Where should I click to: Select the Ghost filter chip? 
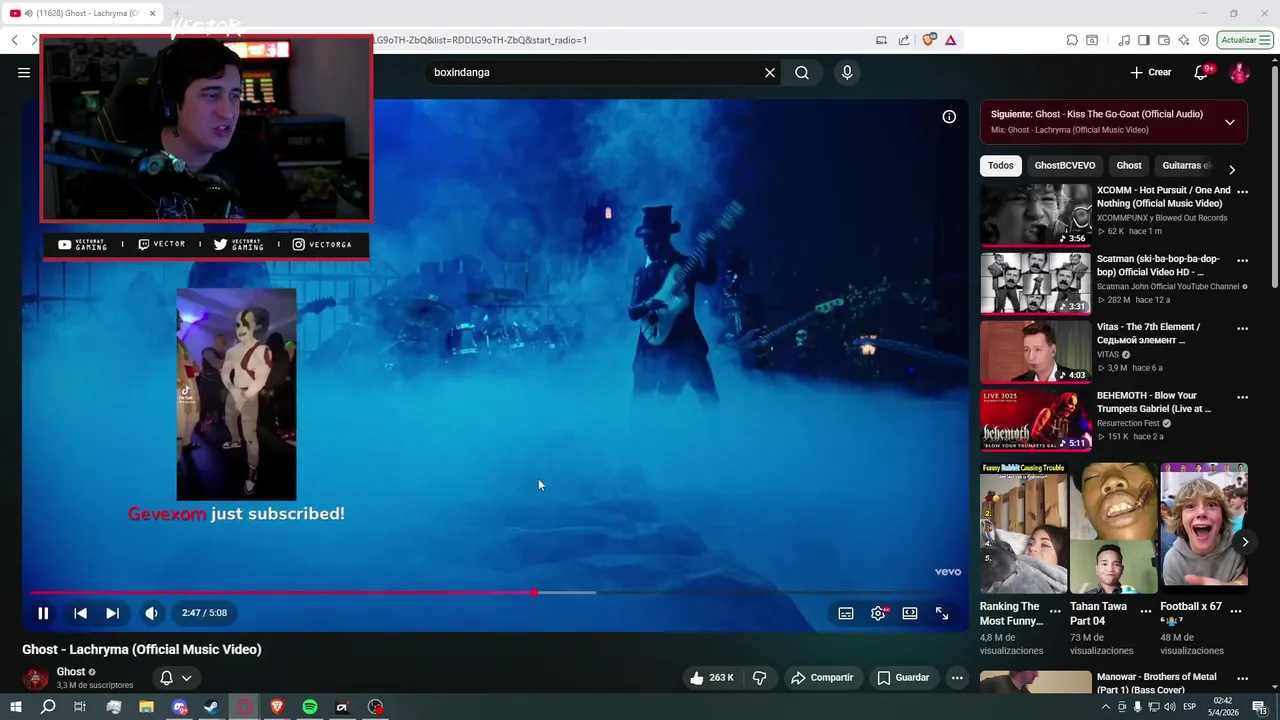pyautogui.click(x=1129, y=166)
